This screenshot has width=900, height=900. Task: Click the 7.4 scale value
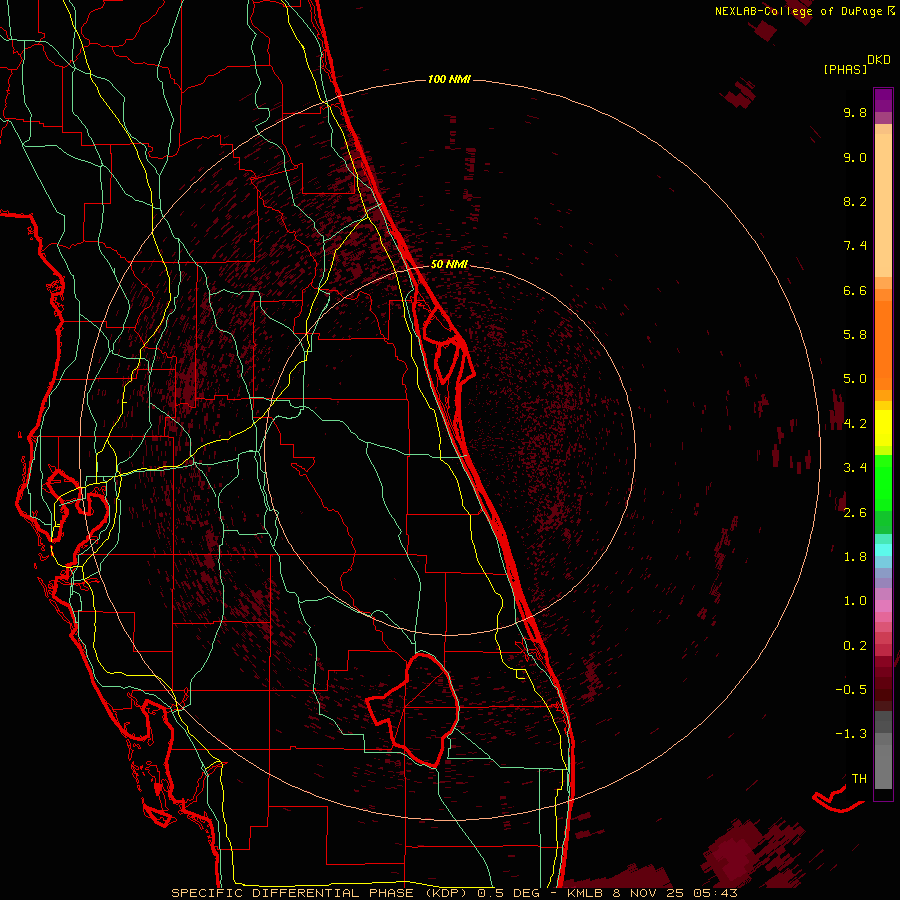pyautogui.click(x=855, y=246)
